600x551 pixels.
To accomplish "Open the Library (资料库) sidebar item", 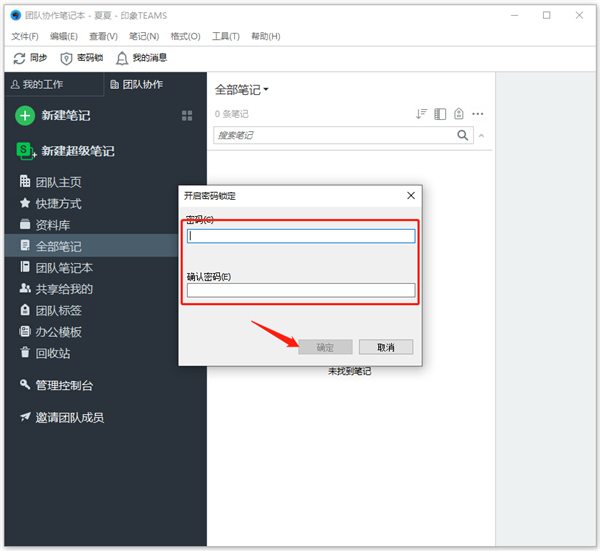I will coord(45,225).
